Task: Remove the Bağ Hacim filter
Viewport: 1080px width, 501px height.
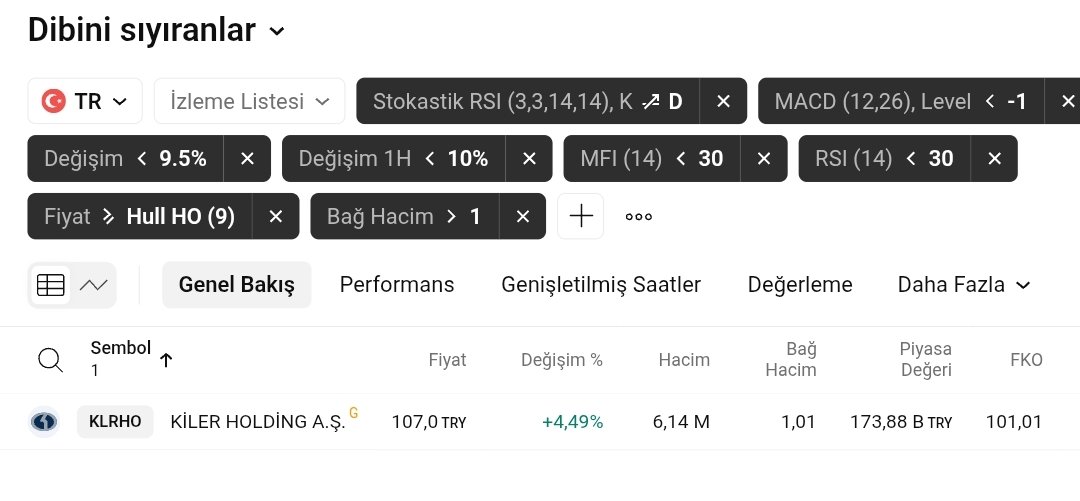Action: tap(522, 216)
